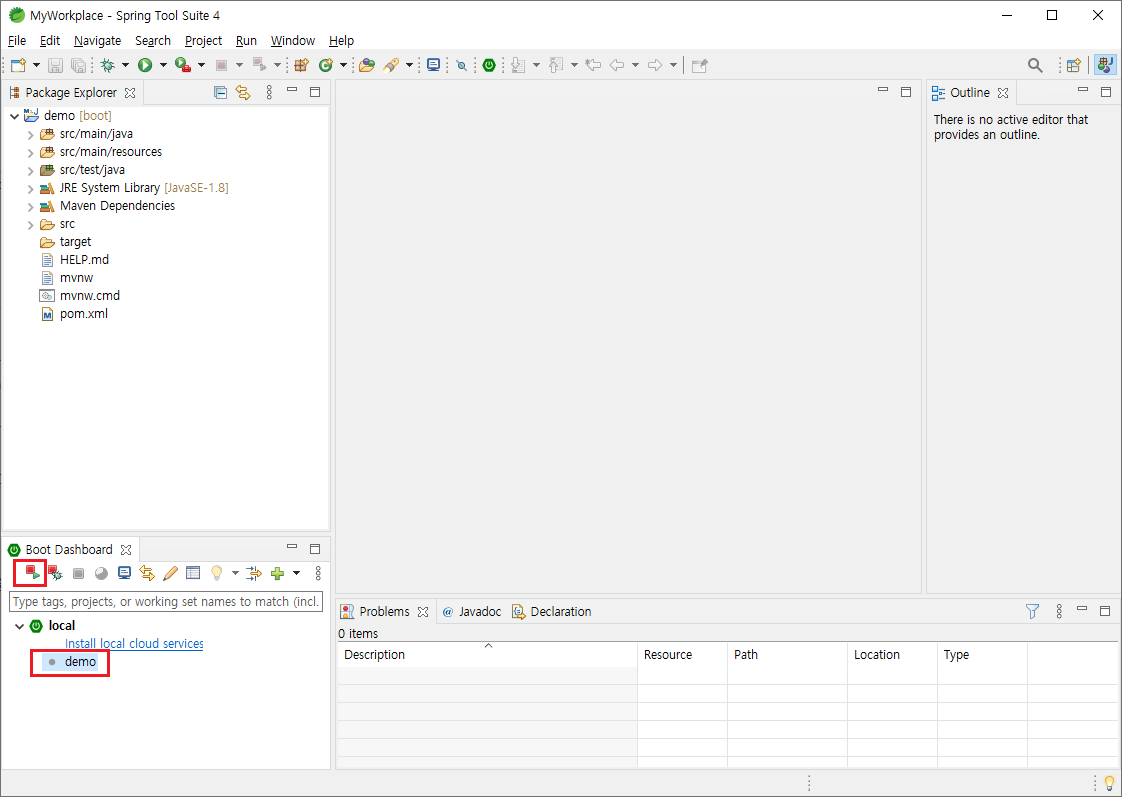
Task: Click the Start in debug mode icon in Boot Dashboard
Action: pyautogui.click(x=55, y=573)
